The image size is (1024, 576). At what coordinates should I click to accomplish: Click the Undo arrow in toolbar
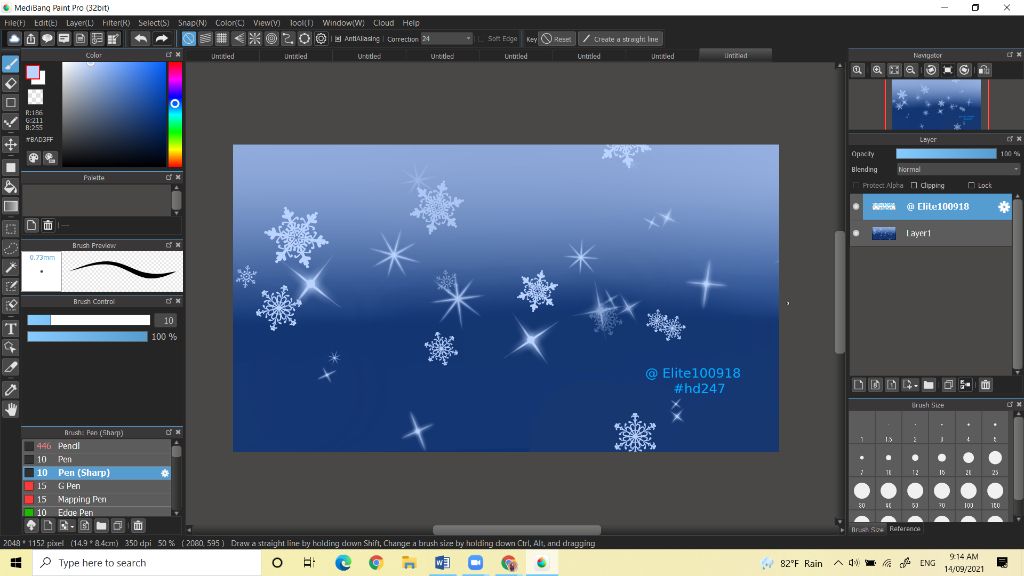tap(140, 39)
